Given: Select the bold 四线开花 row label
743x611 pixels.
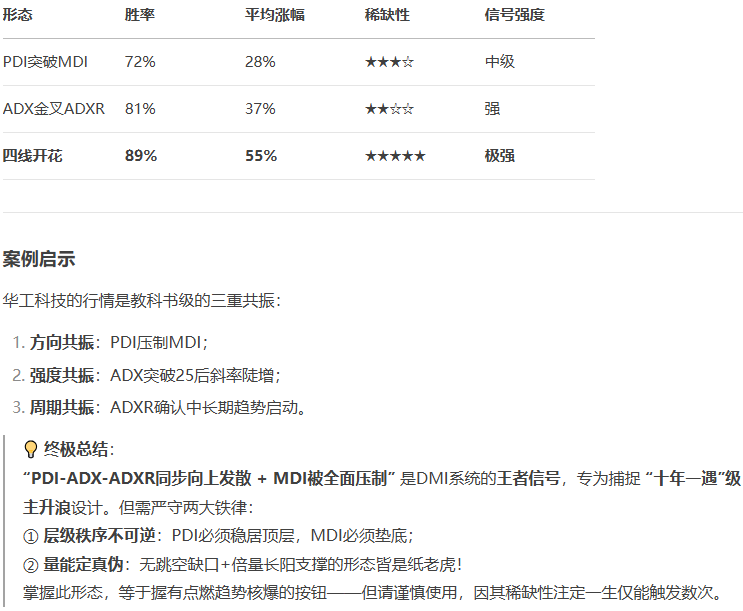Looking at the screenshot, I should click(33, 156).
